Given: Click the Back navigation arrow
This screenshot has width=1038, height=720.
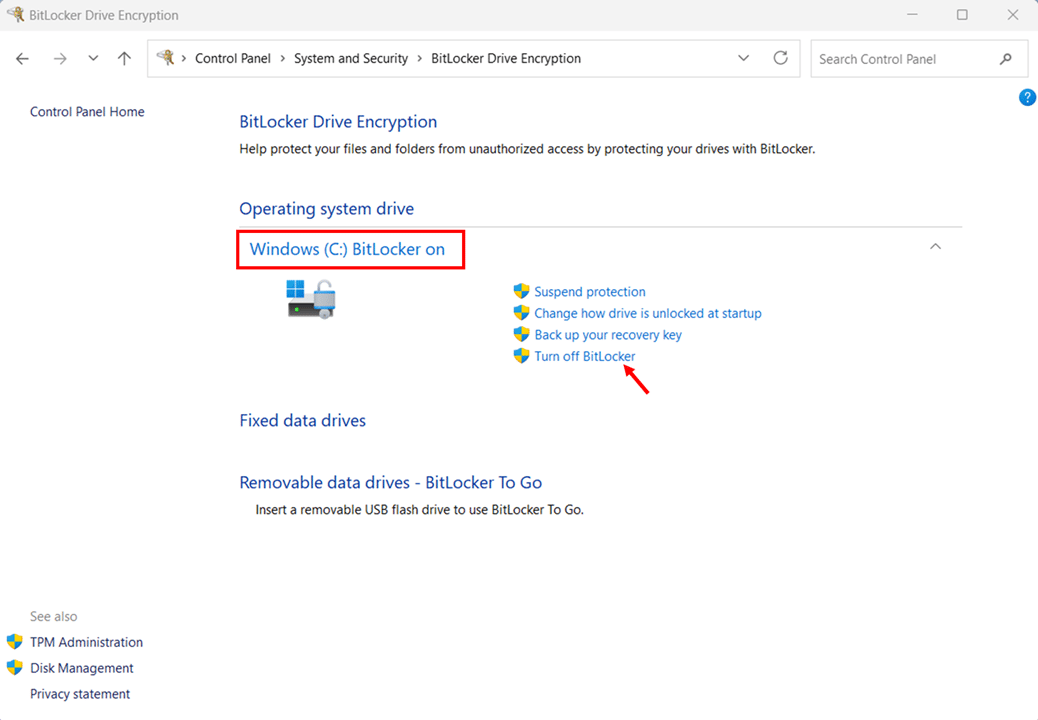Looking at the screenshot, I should 23,59.
